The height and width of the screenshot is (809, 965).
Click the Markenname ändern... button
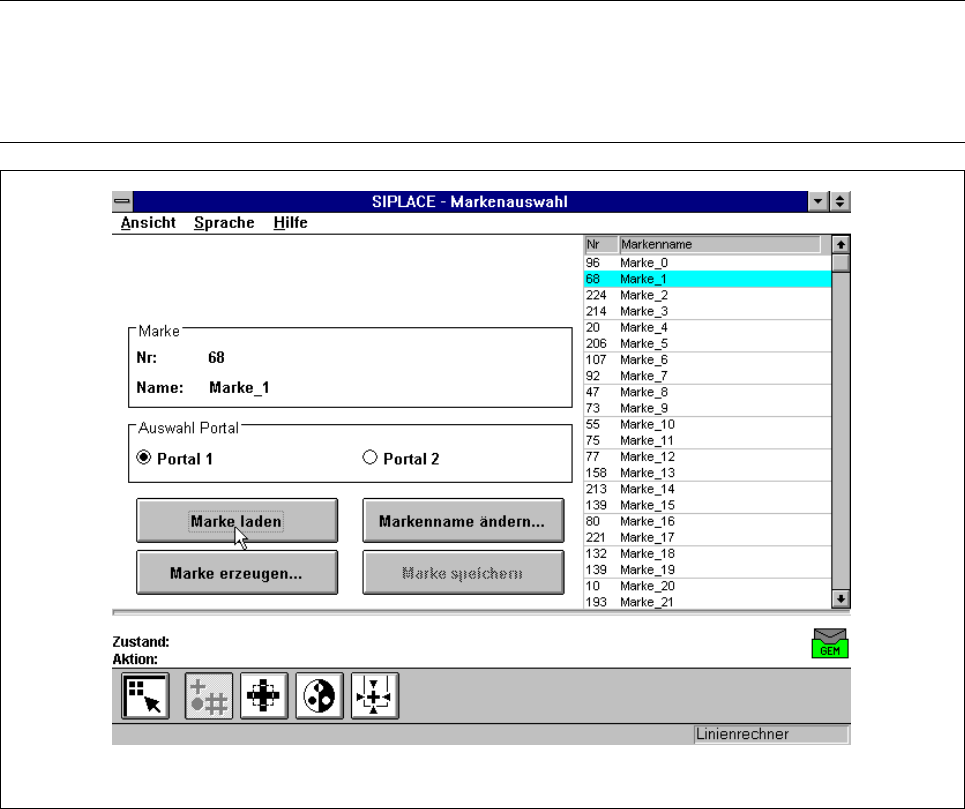tap(463, 520)
